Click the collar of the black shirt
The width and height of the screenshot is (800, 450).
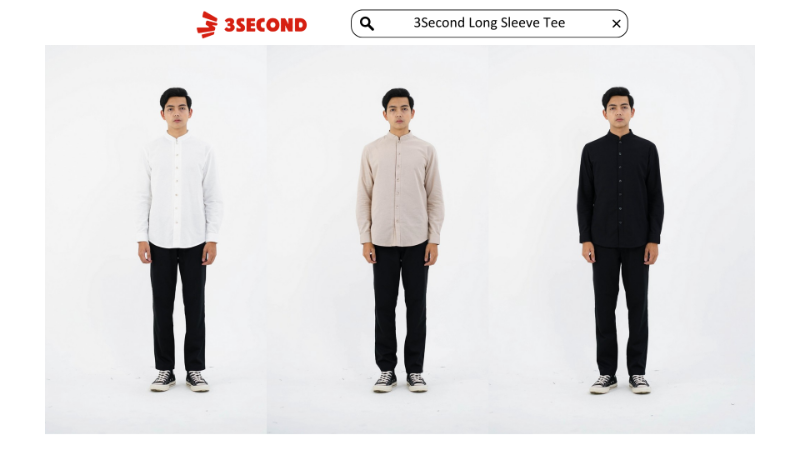[619, 135]
